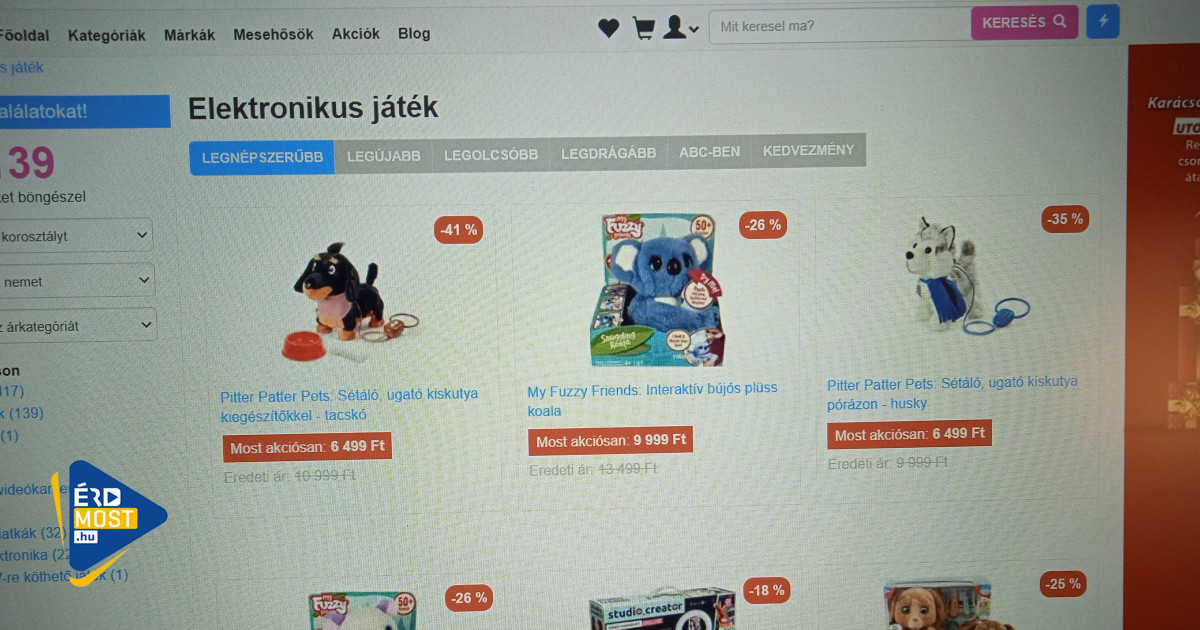This screenshot has width=1200, height=630.
Task: Open the dachshund toy dog product image
Action: [x=345, y=300]
